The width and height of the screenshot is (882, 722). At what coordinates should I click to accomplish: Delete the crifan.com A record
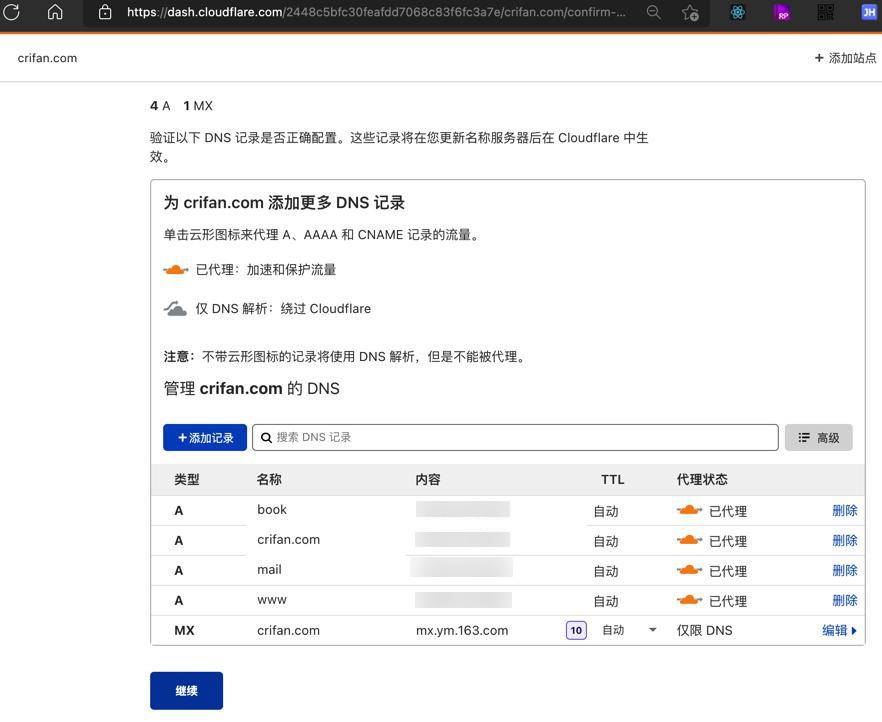[x=845, y=540]
